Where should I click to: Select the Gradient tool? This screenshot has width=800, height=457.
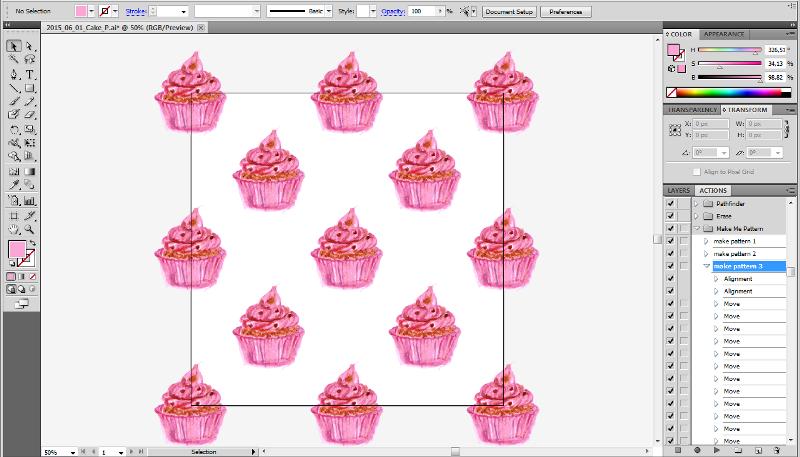30,172
